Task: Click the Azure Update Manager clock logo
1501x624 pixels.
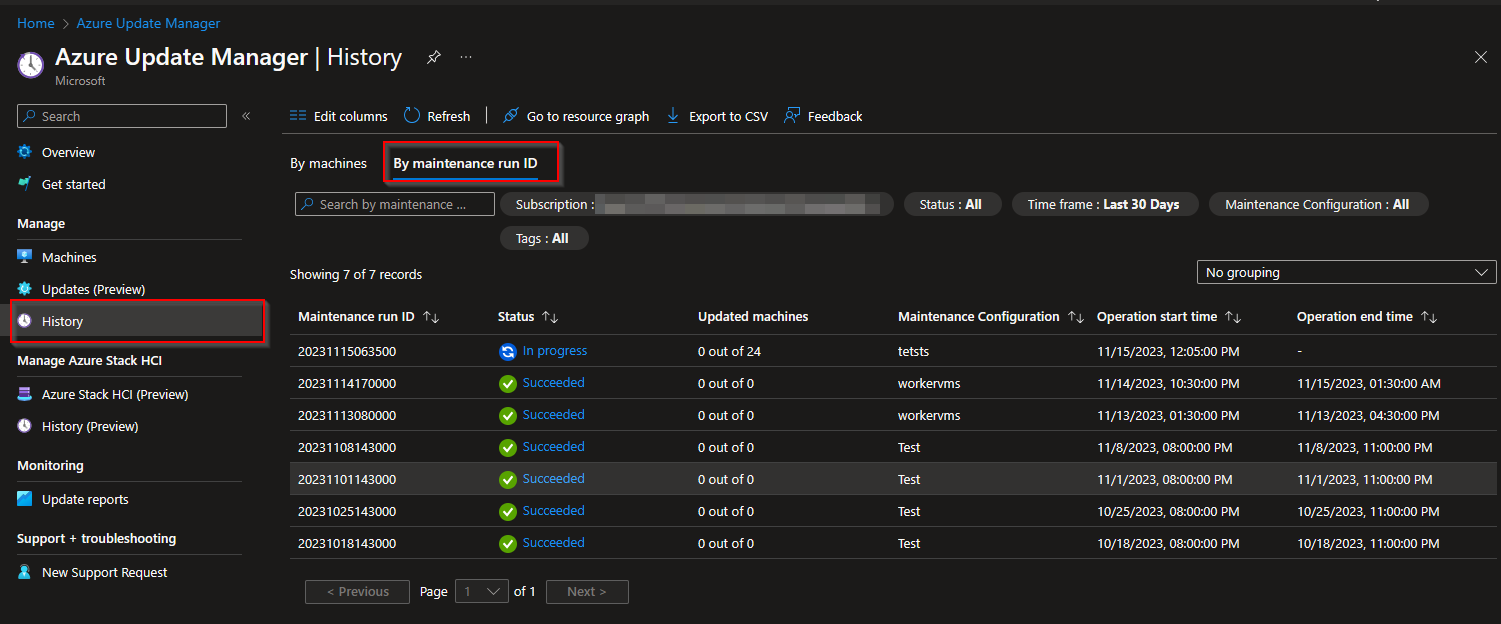Action: click(31, 65)
